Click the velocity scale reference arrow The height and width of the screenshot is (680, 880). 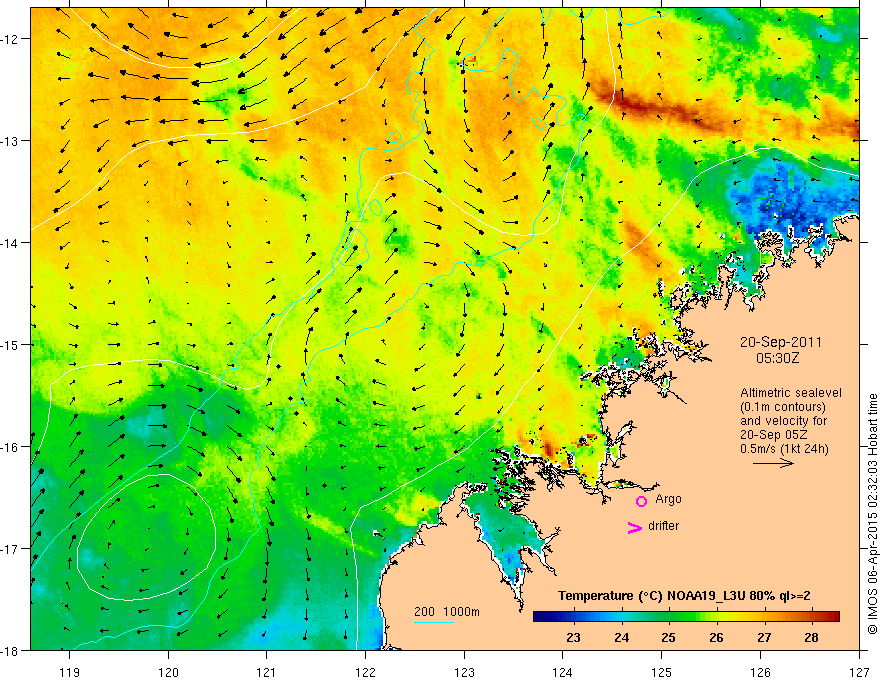[x=773, y=463]
